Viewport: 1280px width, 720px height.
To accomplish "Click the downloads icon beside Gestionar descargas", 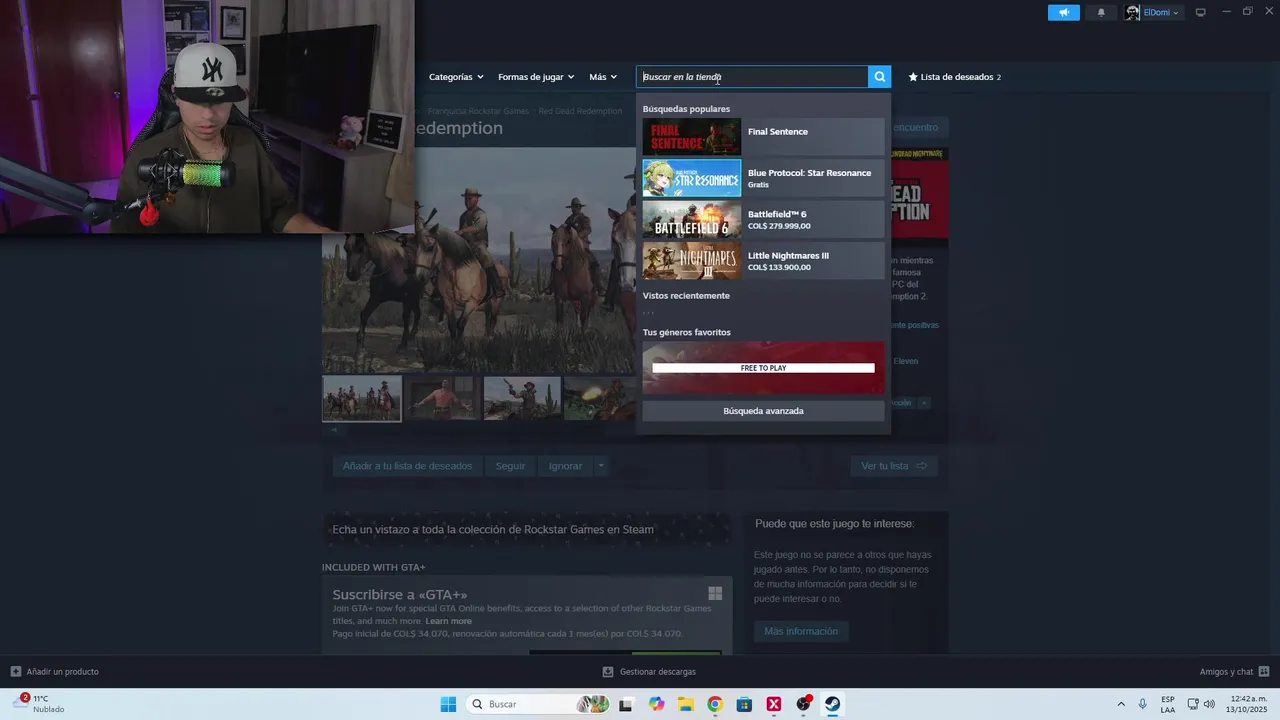I will pos(608,672).
